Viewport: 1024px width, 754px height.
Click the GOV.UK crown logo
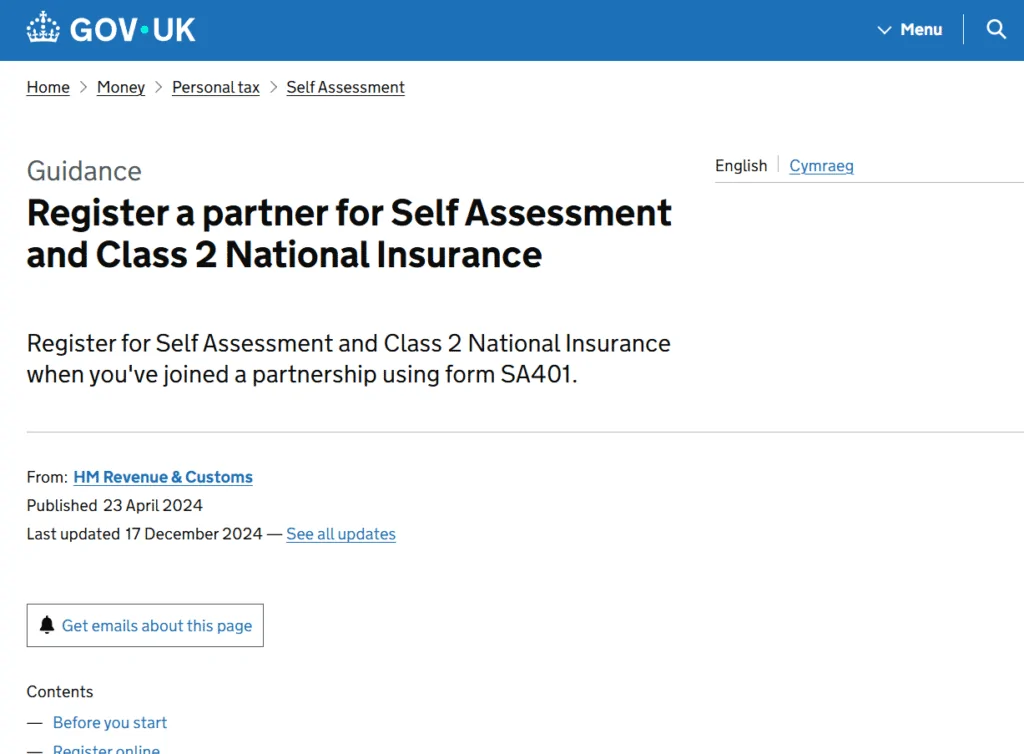click(x=43, y=28)
